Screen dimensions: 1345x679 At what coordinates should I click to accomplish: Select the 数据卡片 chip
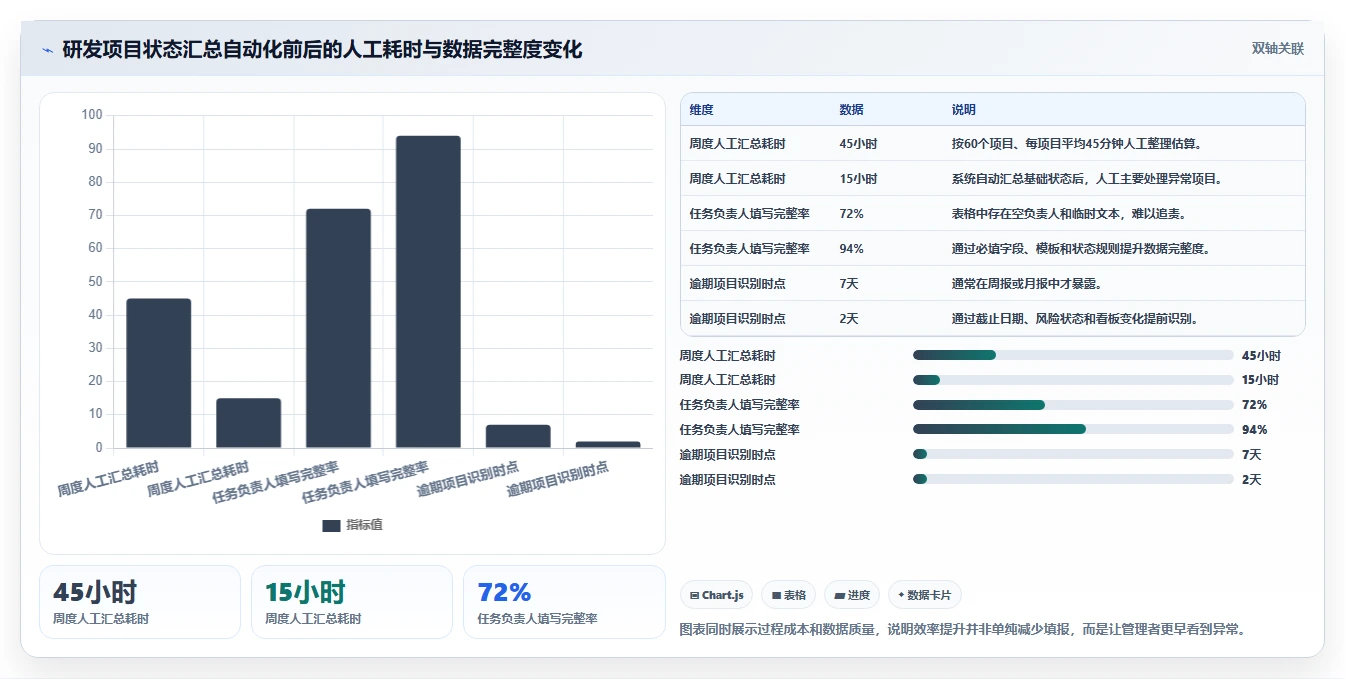point(925,595)
